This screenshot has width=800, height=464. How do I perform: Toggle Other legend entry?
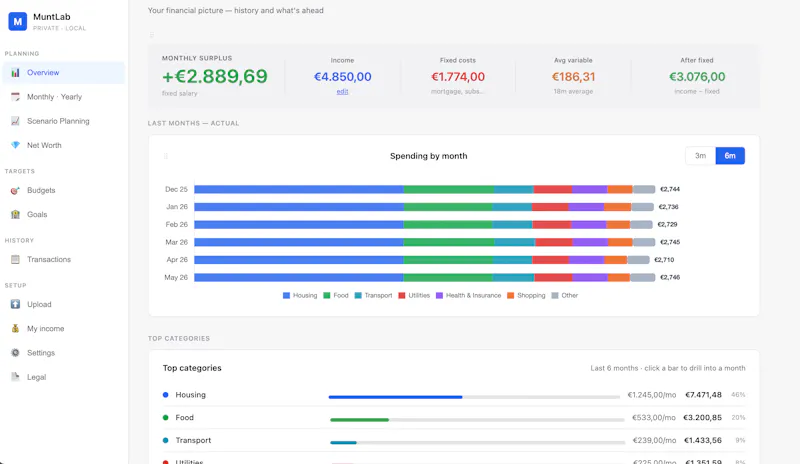coord(565,295)
